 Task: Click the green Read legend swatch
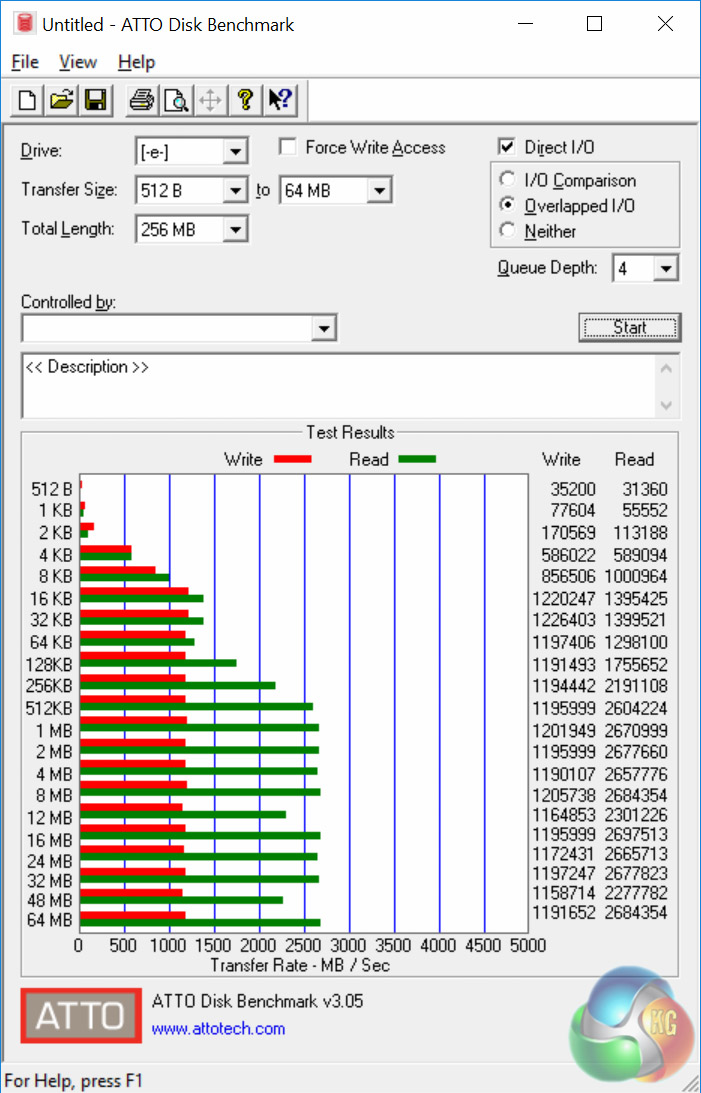tap(417, 459)
